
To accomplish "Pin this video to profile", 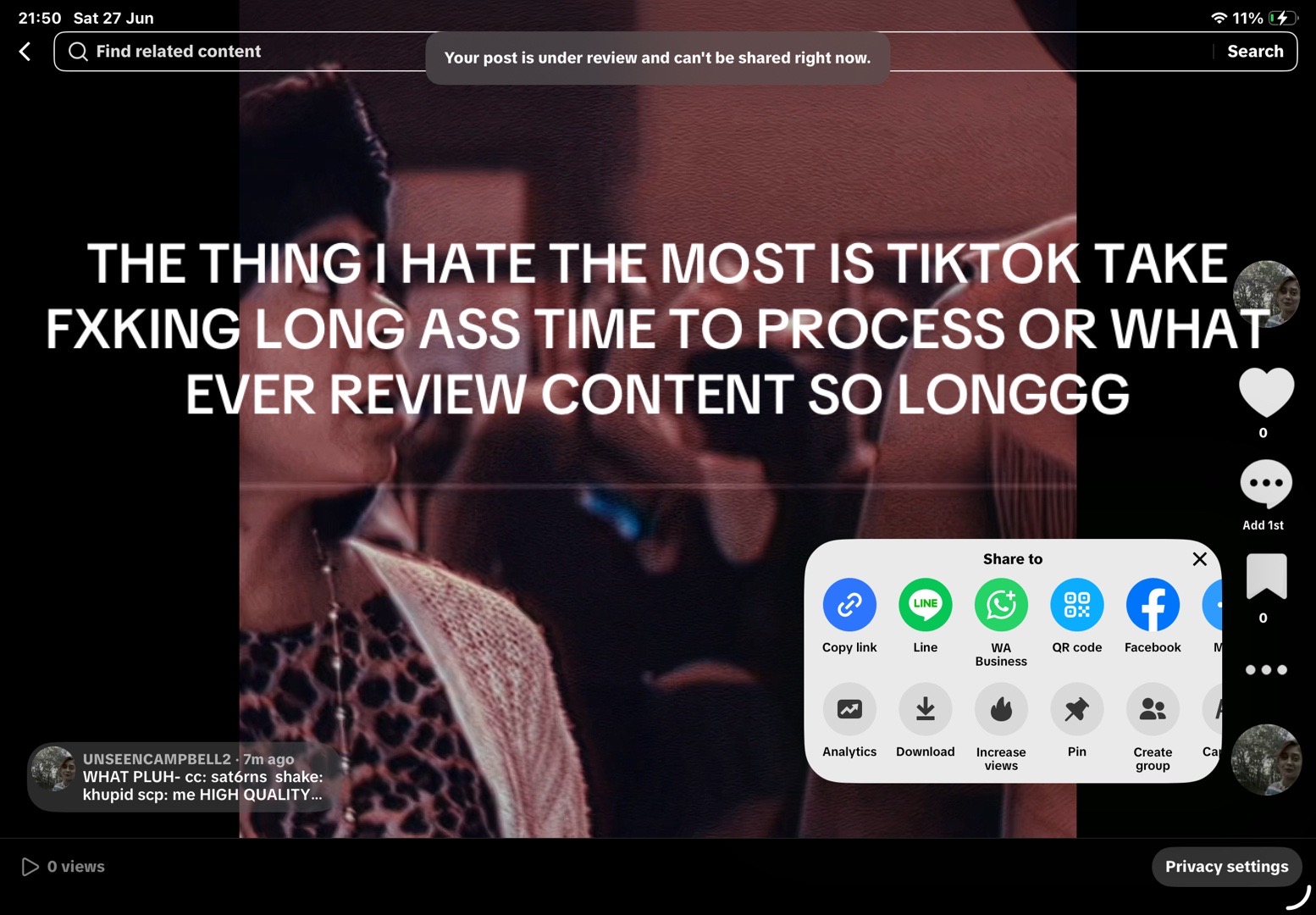I will 1076,709.
